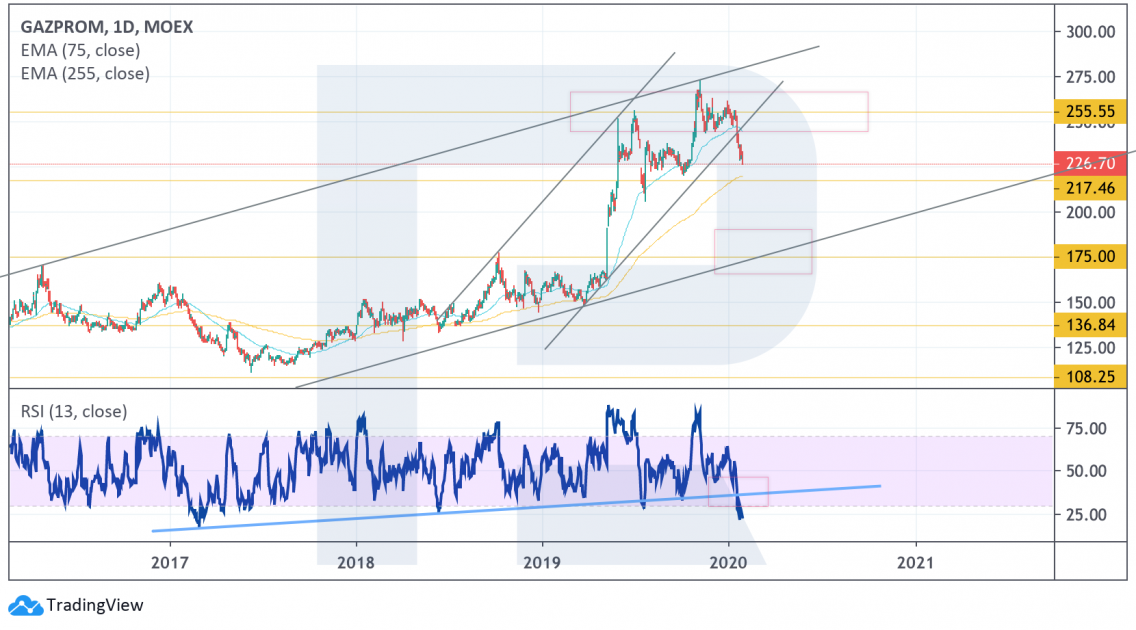Select the EMA (255, close) indicator label

[85, 74]
